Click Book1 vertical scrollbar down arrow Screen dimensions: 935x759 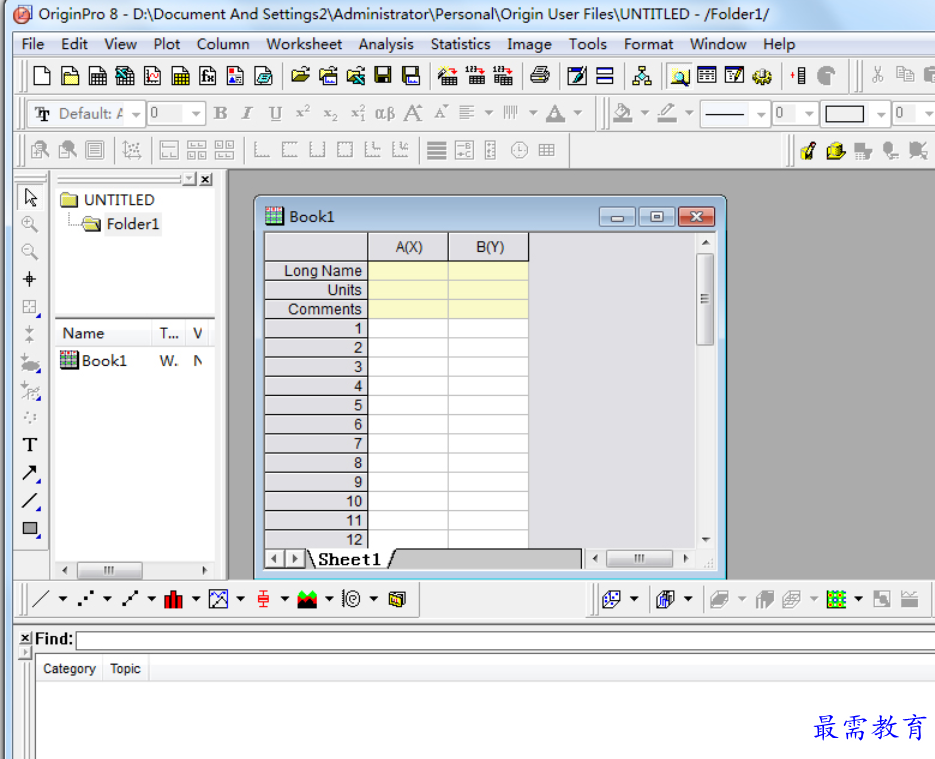tap(705, 539)
